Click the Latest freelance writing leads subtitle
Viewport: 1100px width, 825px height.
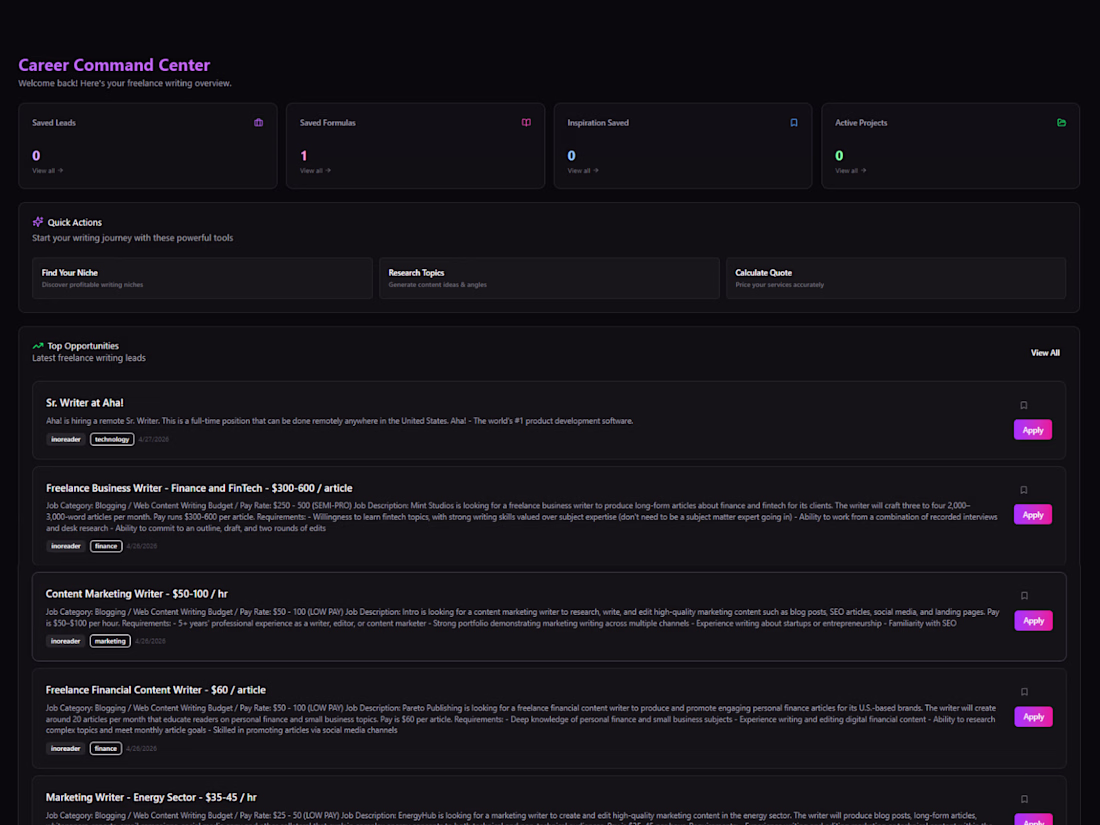point(89,358)
